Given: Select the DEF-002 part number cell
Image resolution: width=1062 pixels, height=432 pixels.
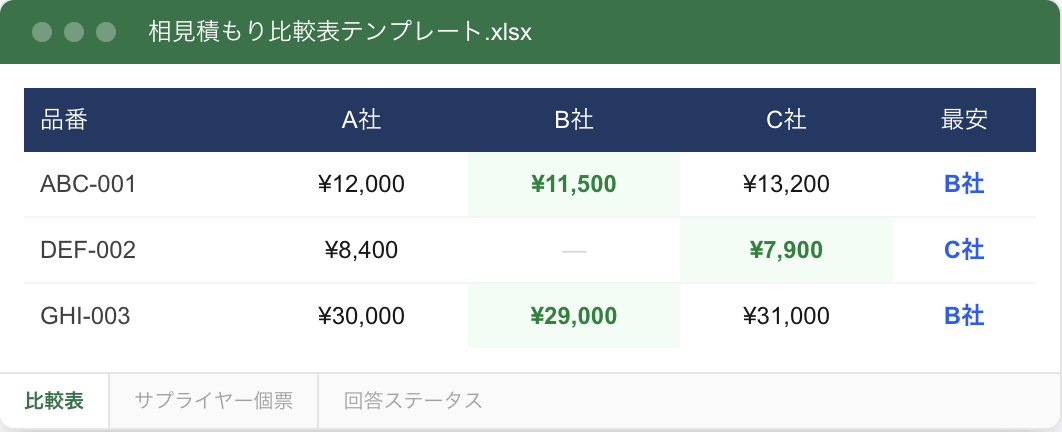Looking at the screenshot, I should [88, 250].
